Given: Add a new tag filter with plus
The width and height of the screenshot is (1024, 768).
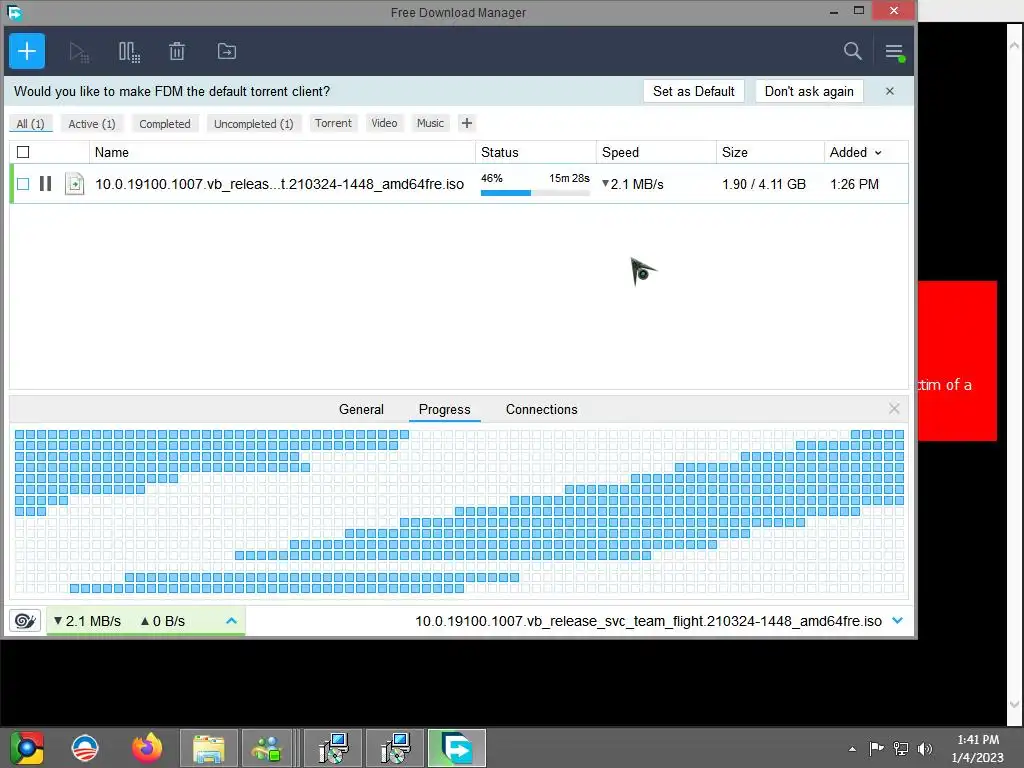Looking at the screenshot, I should pyautogui.click(x=466, y=123).
